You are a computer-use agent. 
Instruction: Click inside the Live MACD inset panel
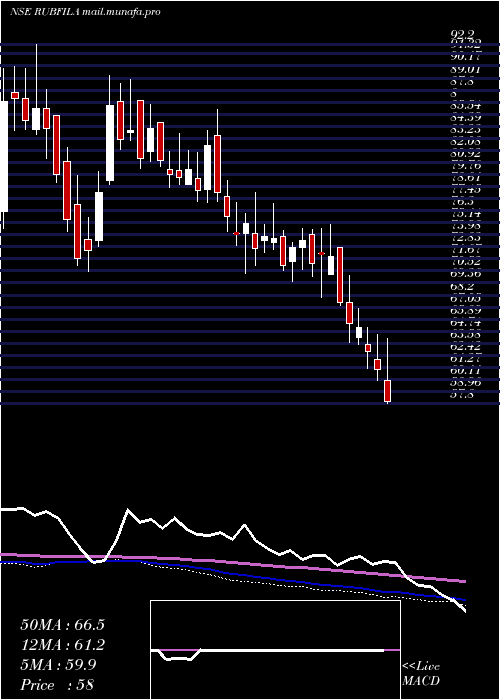[x=275, y=650]
